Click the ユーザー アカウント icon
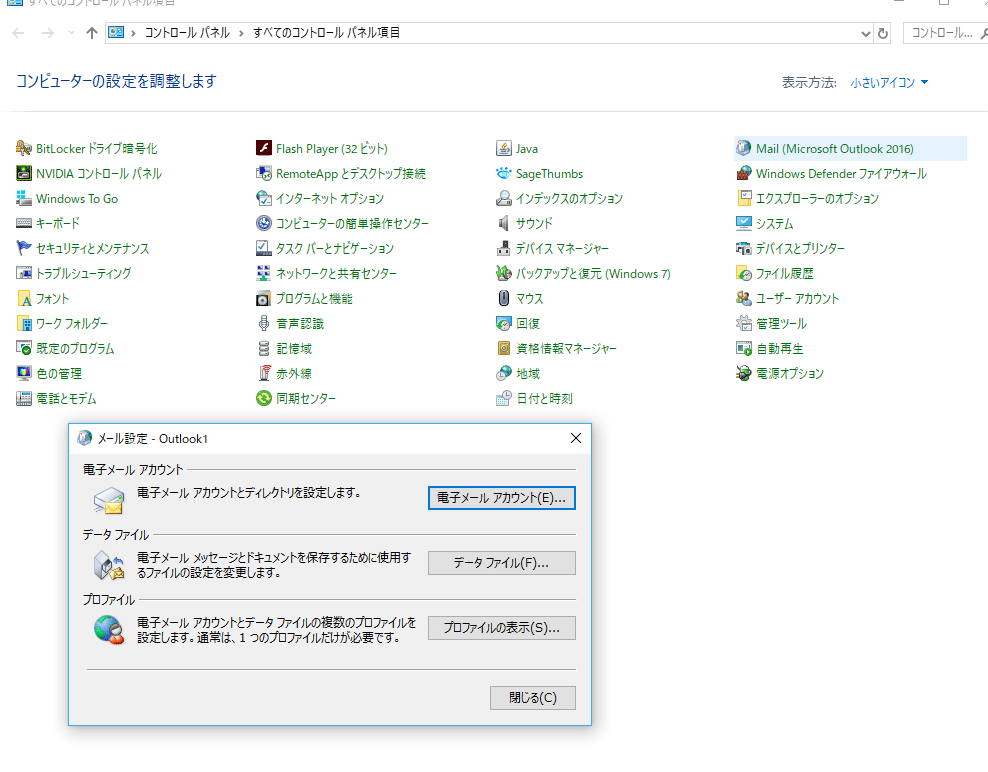This screenshot has height=772, width=988. [x=744, y=298]
